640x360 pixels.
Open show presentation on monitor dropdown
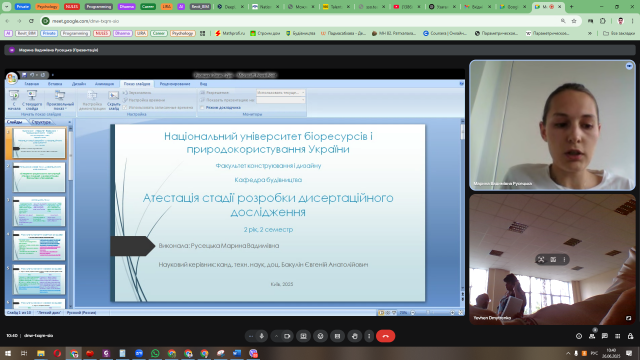[281, 100]
